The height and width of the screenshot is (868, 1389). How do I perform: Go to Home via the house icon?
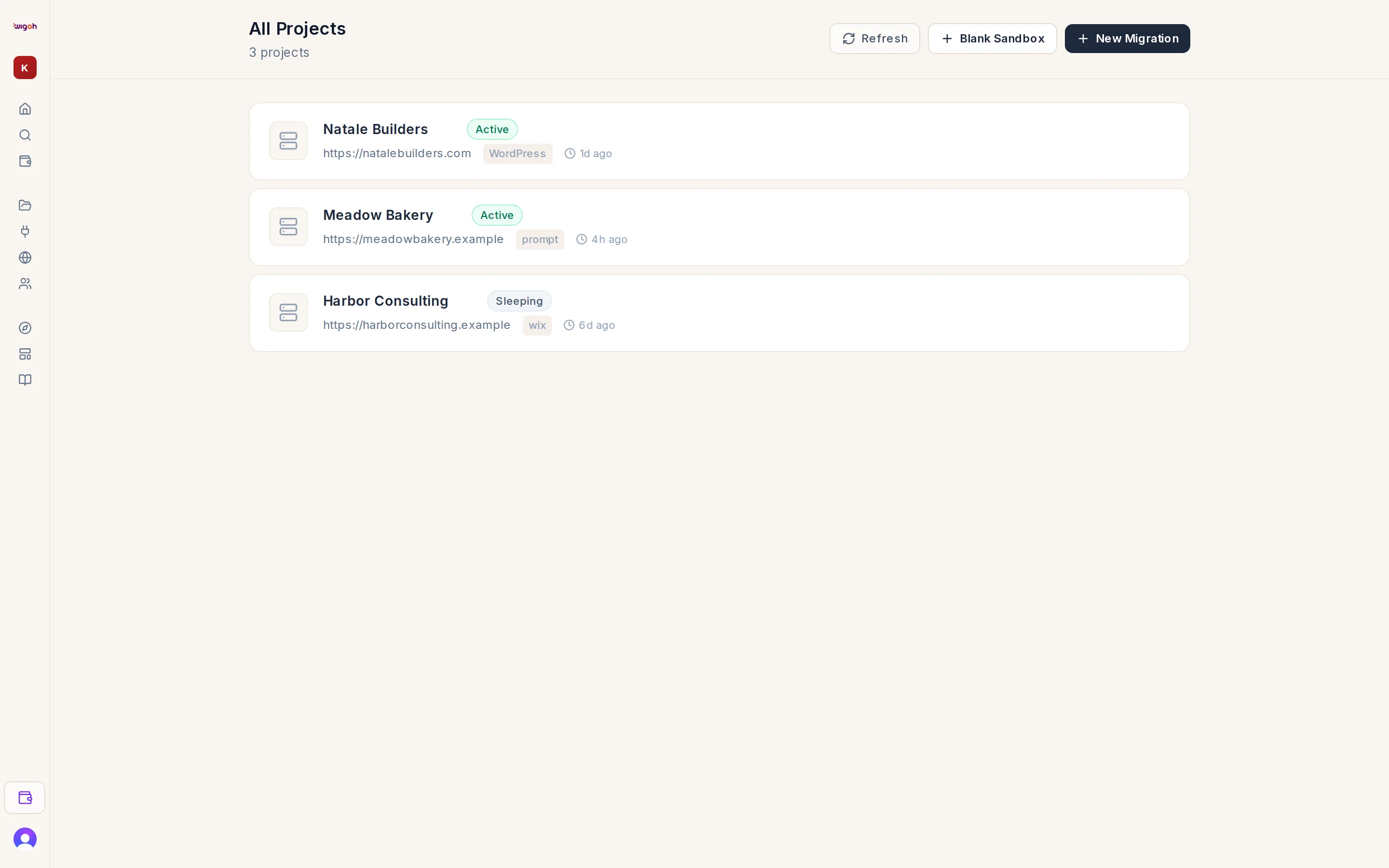click(x=25, y=109)
